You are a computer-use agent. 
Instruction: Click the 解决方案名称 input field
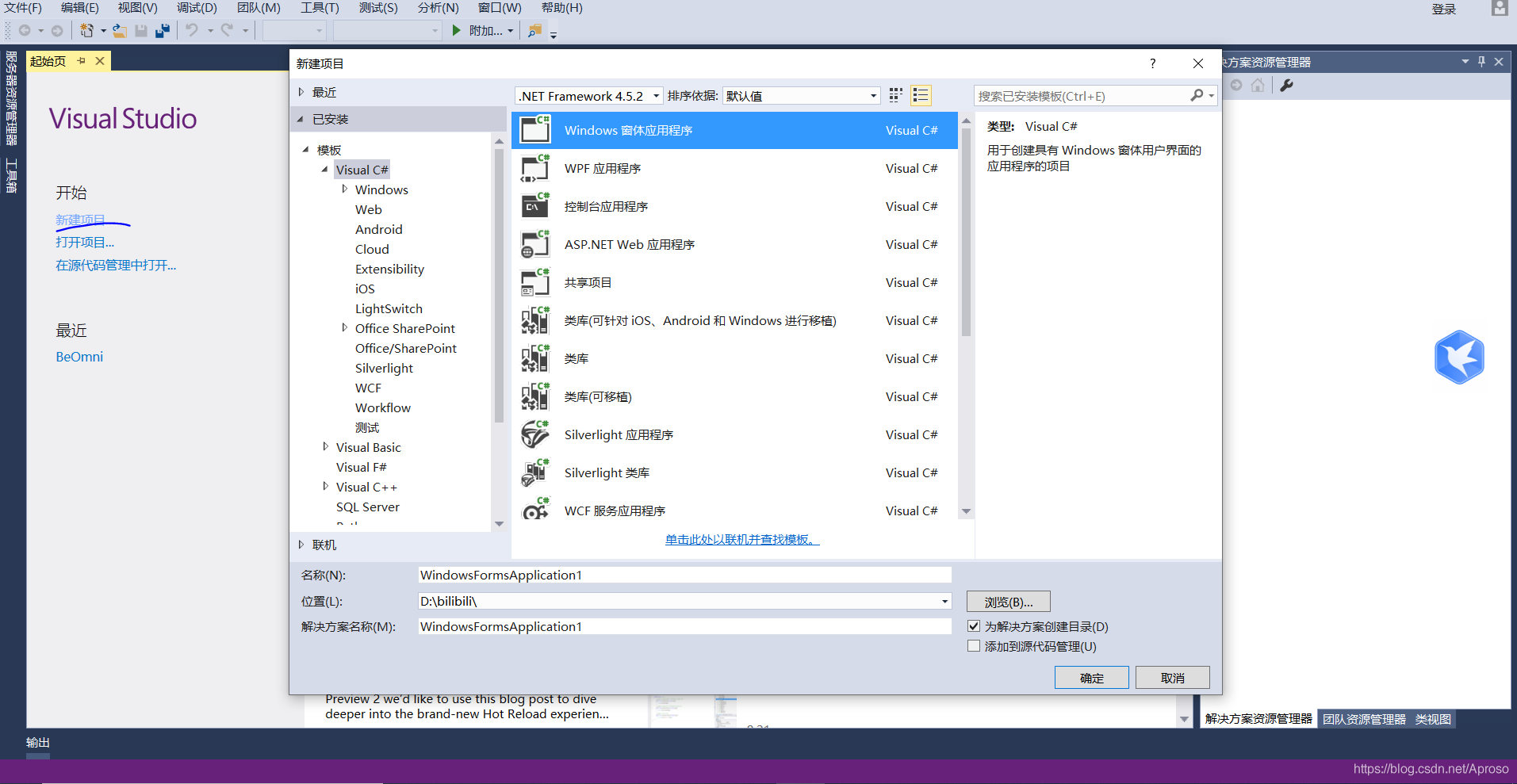point(685,626)
